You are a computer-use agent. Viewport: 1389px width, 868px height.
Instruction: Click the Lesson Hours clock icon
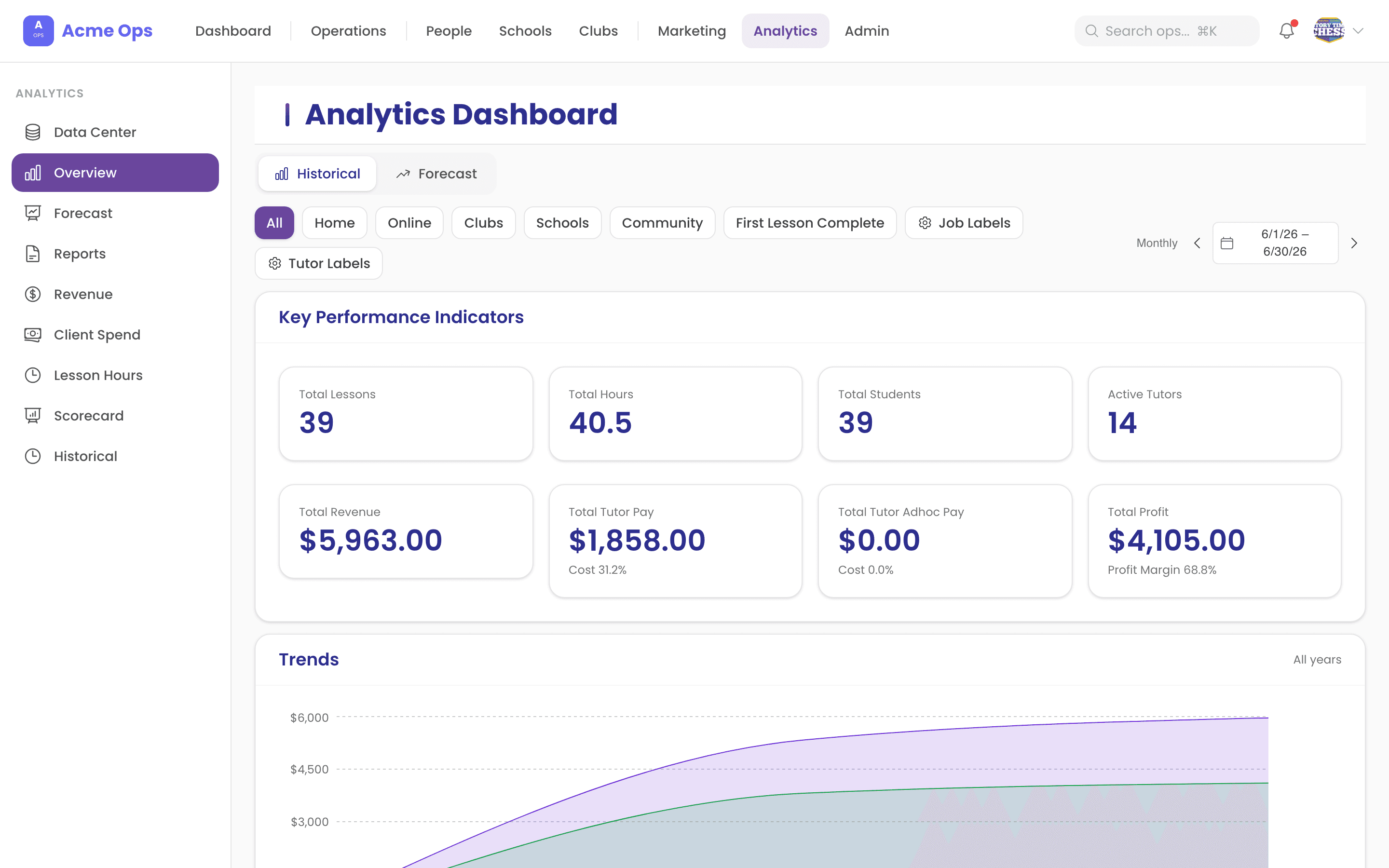click(33, 375)
